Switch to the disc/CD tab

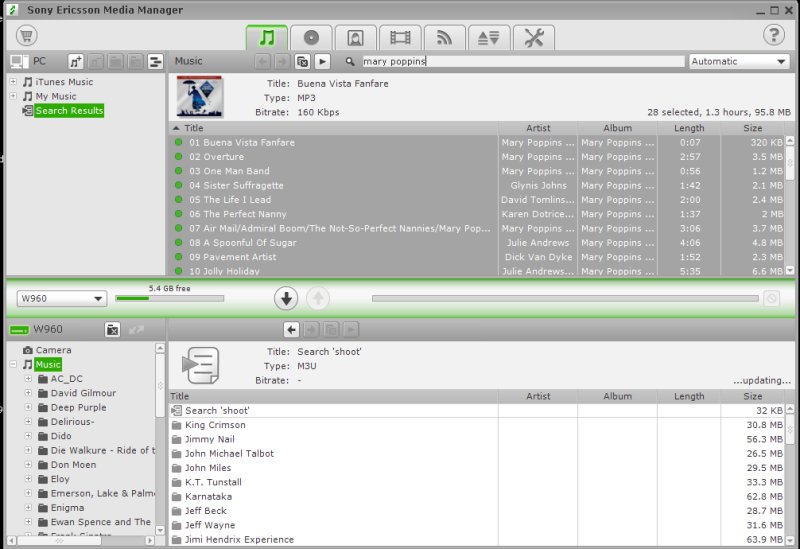(311, 37)
